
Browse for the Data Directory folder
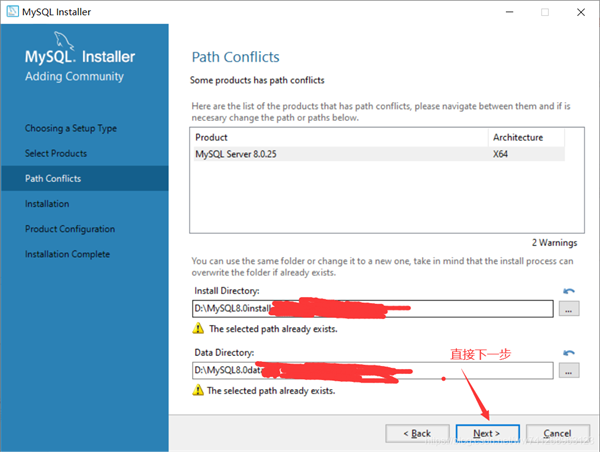568,371
